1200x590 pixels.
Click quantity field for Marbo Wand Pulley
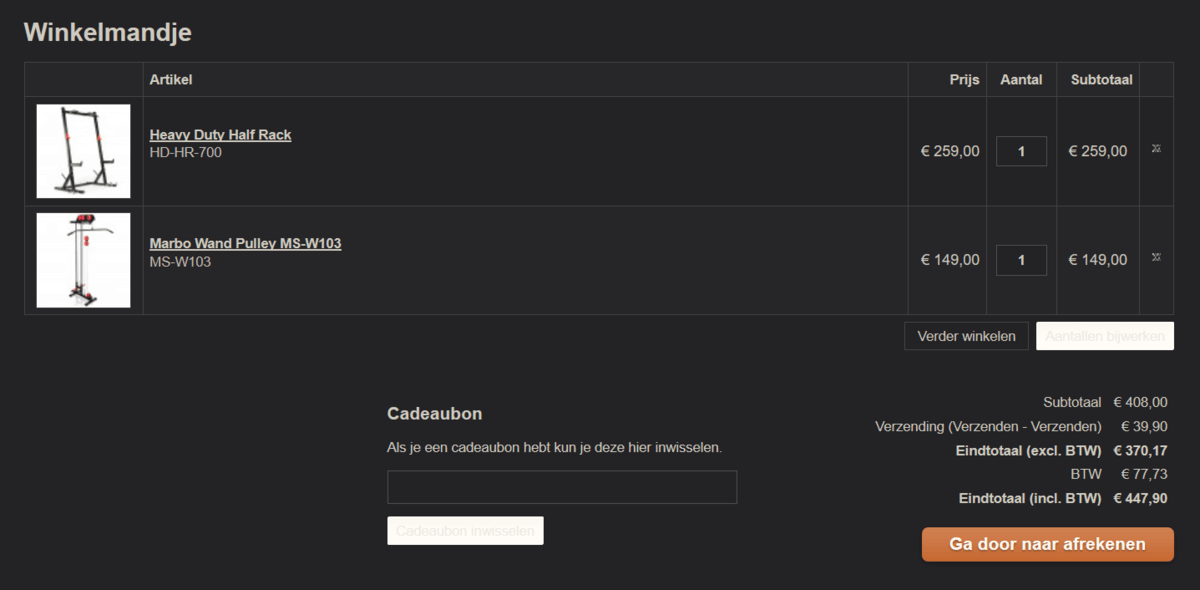pos(1021,260)
